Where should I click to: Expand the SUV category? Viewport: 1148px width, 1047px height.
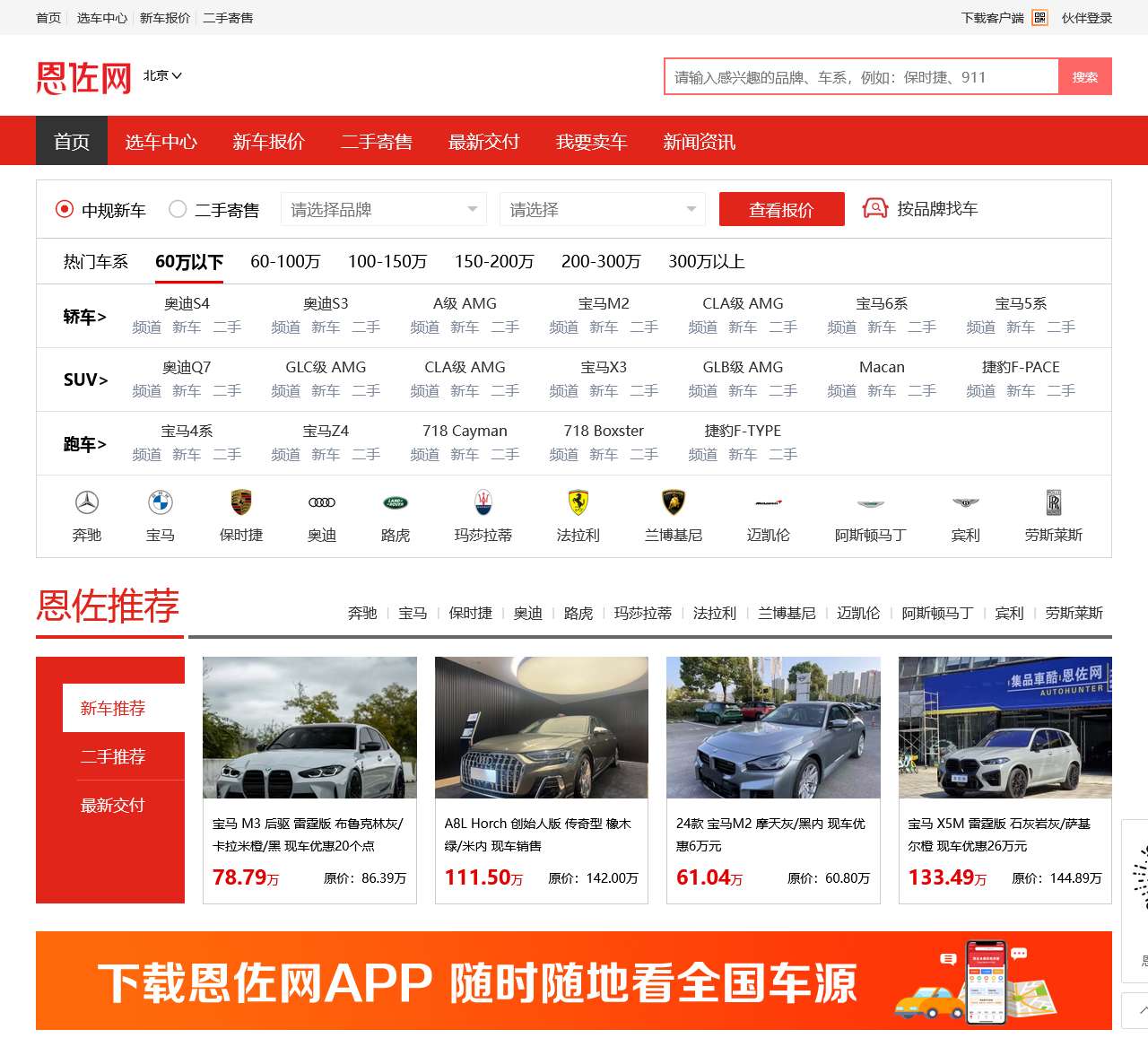click(x=85, y=380)
